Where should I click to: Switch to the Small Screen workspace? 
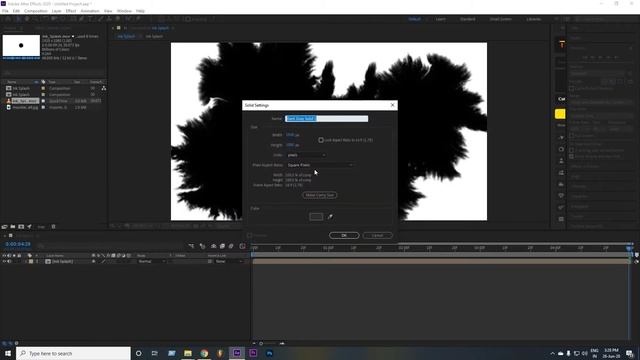coord(500,19)
